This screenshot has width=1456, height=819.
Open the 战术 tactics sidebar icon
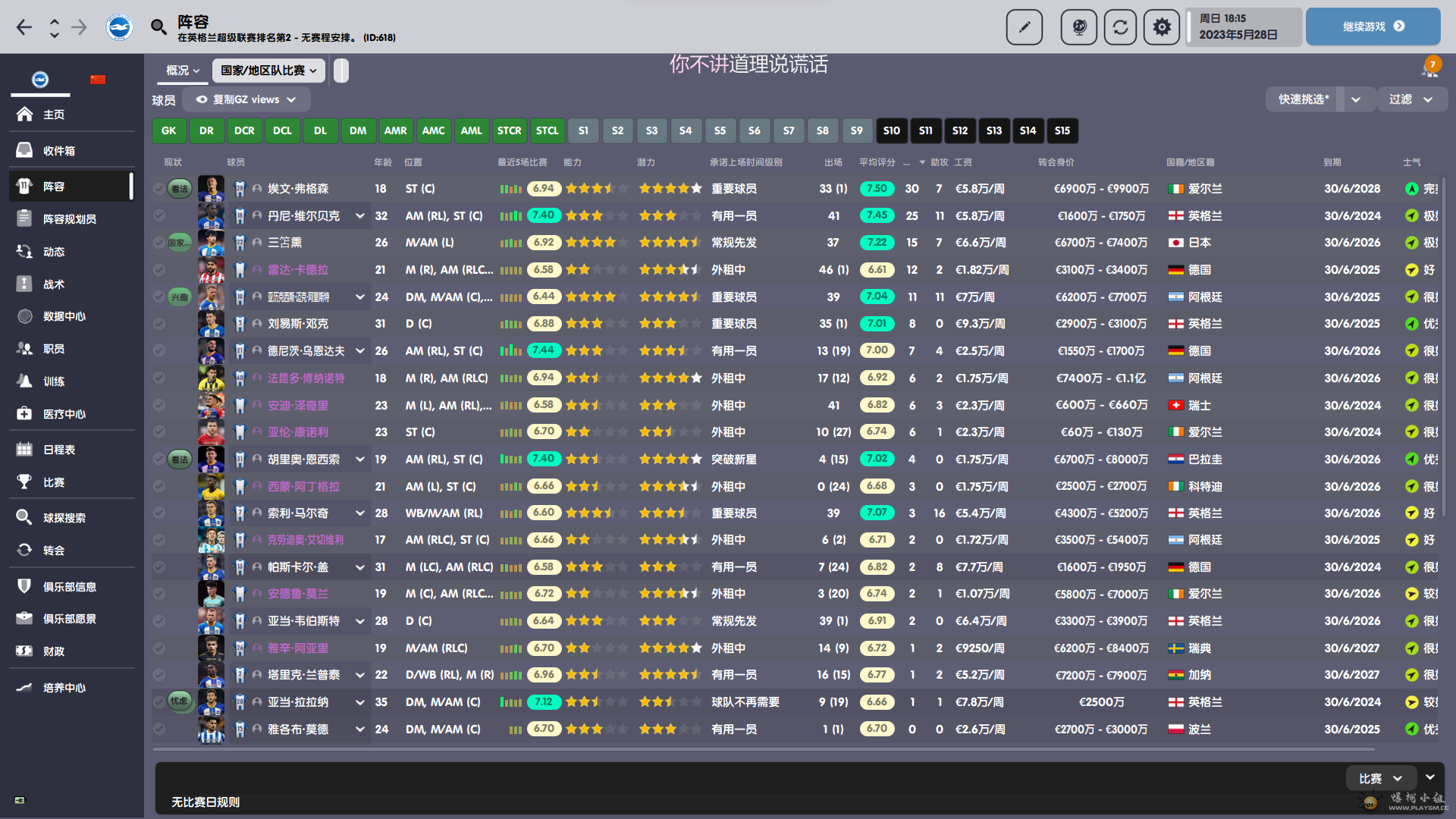[25, 284]
